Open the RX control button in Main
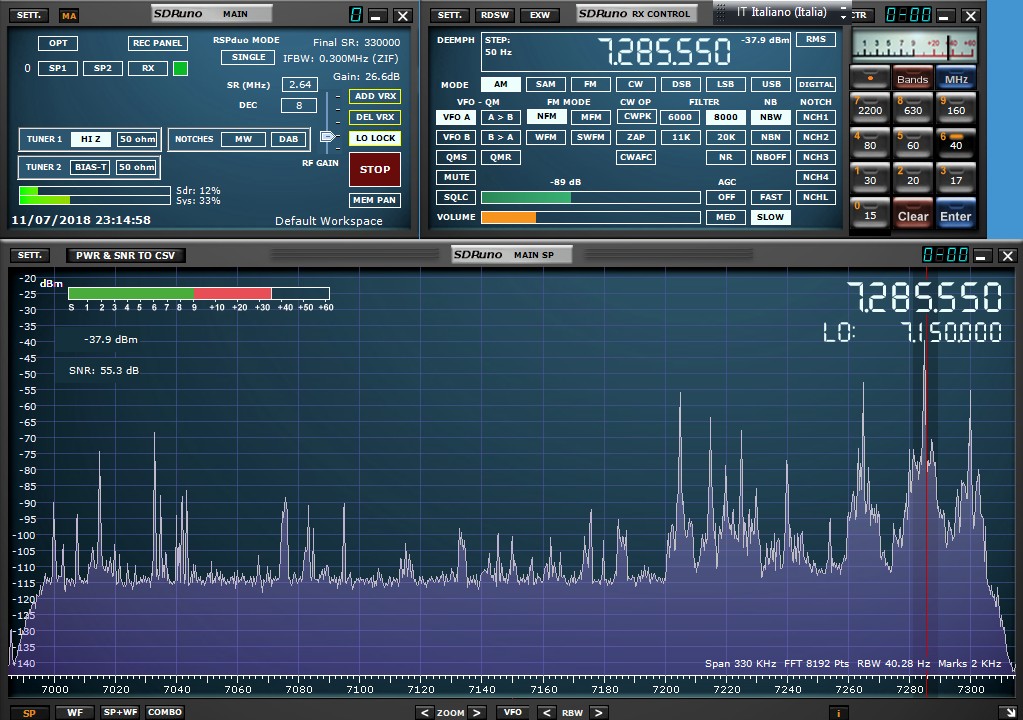 click(x=148, y=68)
